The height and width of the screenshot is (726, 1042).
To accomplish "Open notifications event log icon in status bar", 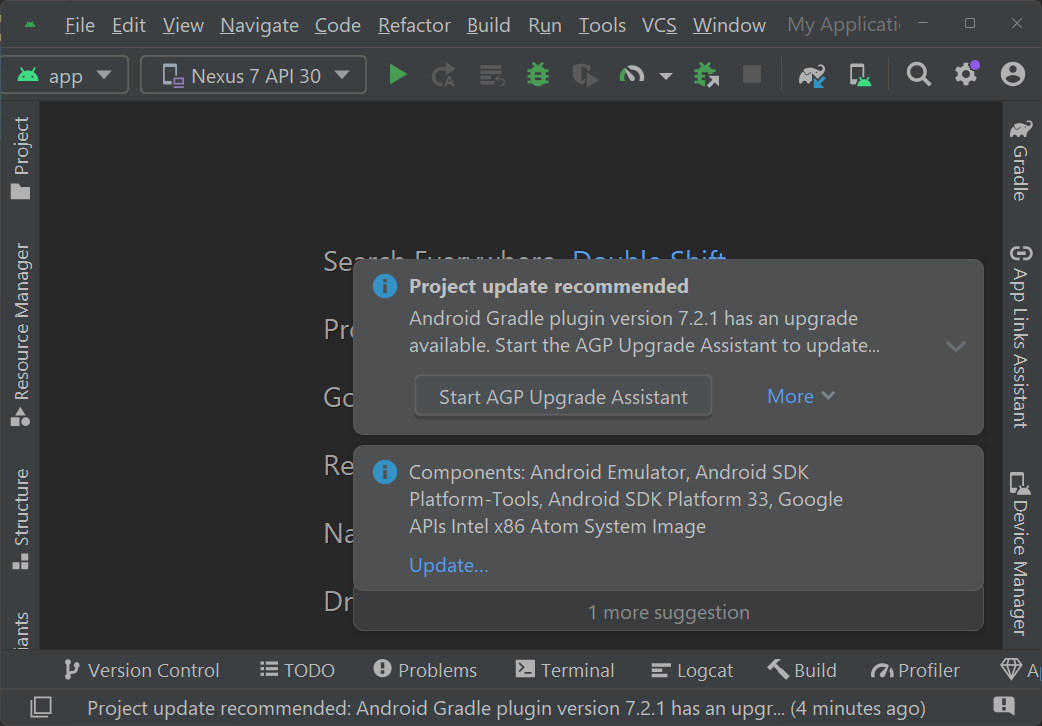I will point(1003,706).
